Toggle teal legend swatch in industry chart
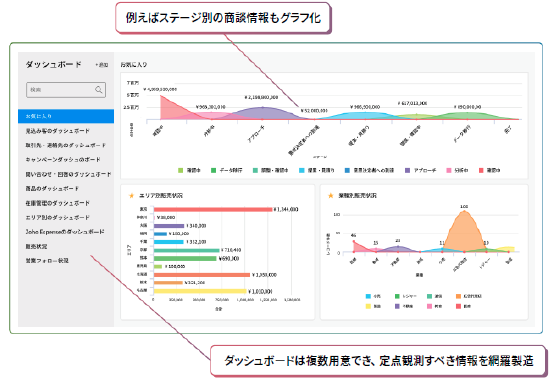This screenshot has height=387, width=560. pos(429,296)
